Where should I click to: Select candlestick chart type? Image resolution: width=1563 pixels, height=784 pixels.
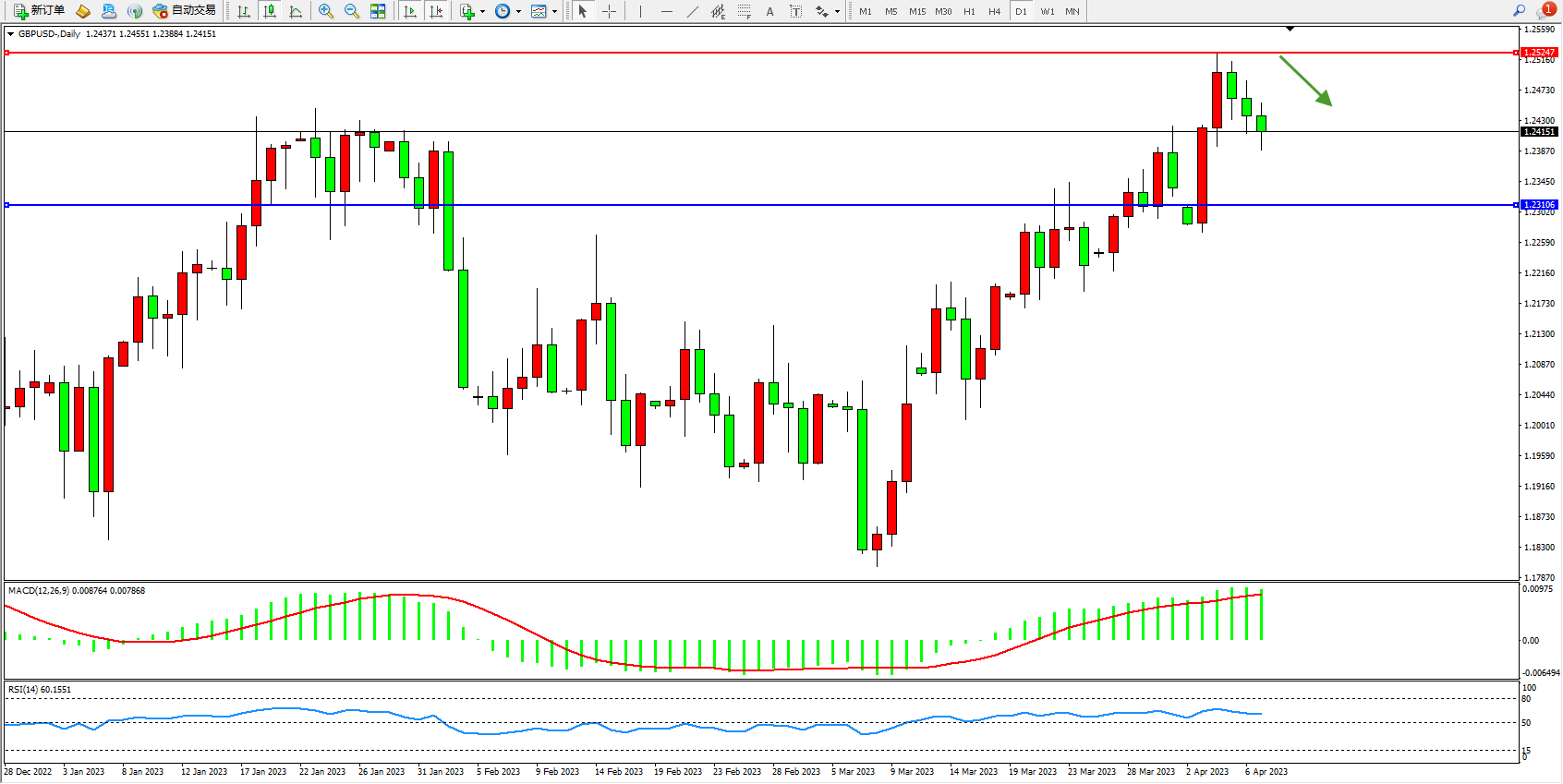pyautogui.click(x=270, y=11)
